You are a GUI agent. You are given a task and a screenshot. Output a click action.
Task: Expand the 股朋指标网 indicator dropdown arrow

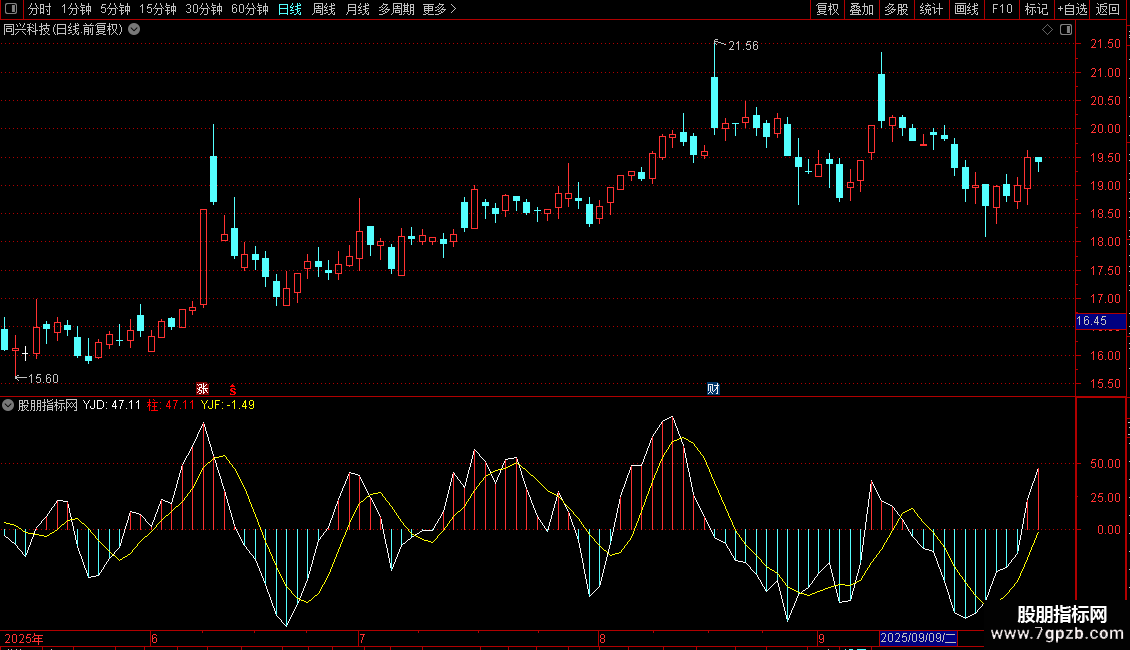(9, 405)
